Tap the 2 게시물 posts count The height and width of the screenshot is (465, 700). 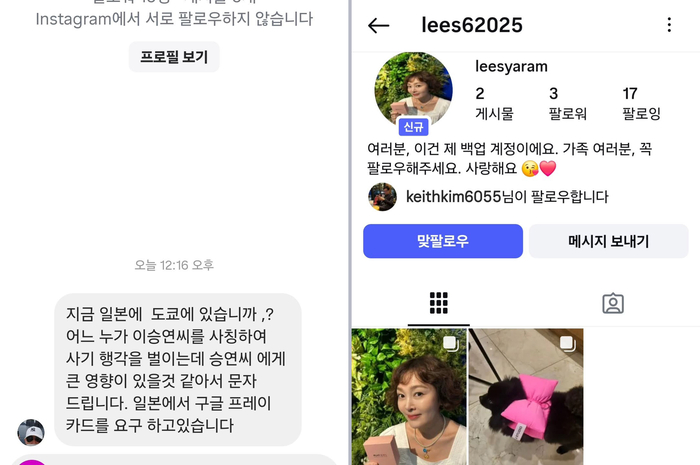click(x=494, y=103)
